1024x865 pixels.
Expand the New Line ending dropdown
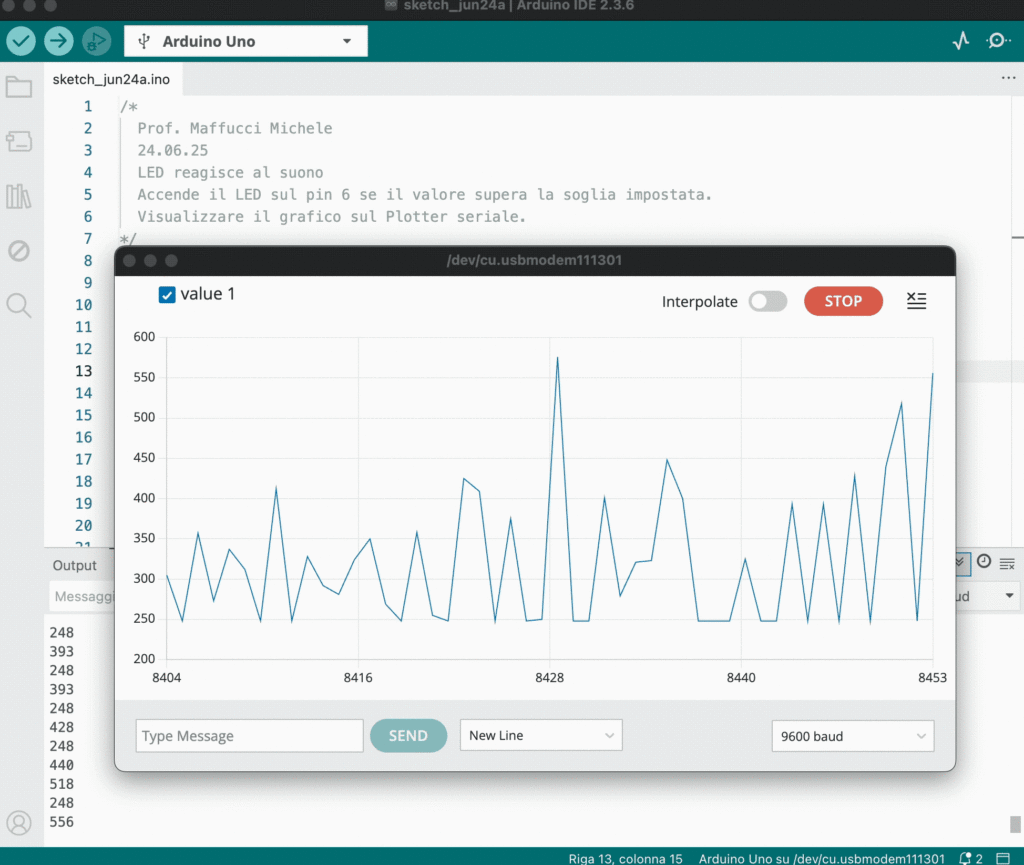coord(541,735)
